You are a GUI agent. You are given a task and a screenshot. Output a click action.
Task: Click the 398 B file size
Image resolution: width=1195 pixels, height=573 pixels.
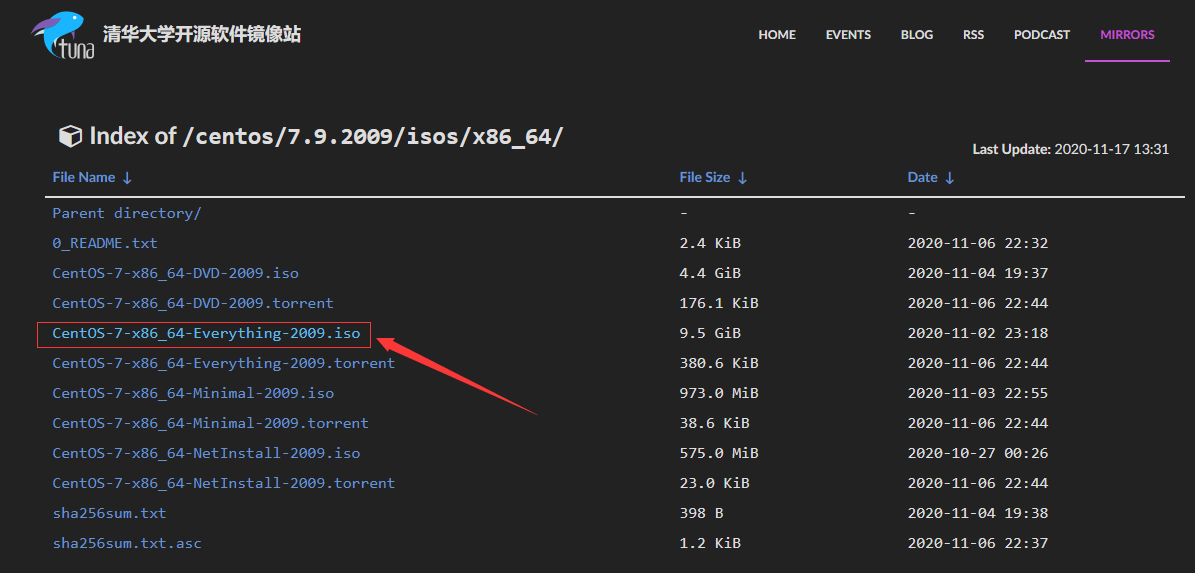(x=701, y=514)
